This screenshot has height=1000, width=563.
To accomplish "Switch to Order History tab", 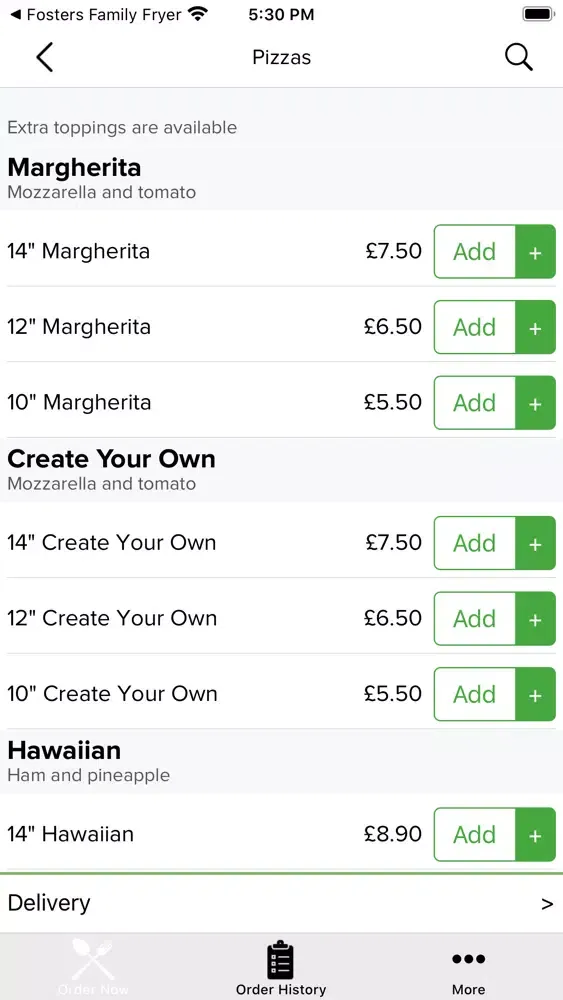I will [281, 967].
